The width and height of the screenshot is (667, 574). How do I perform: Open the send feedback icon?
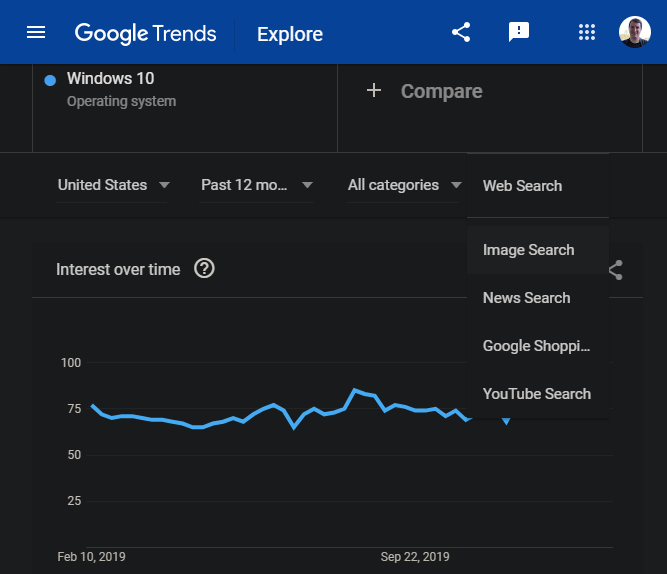tap(519, 32)
